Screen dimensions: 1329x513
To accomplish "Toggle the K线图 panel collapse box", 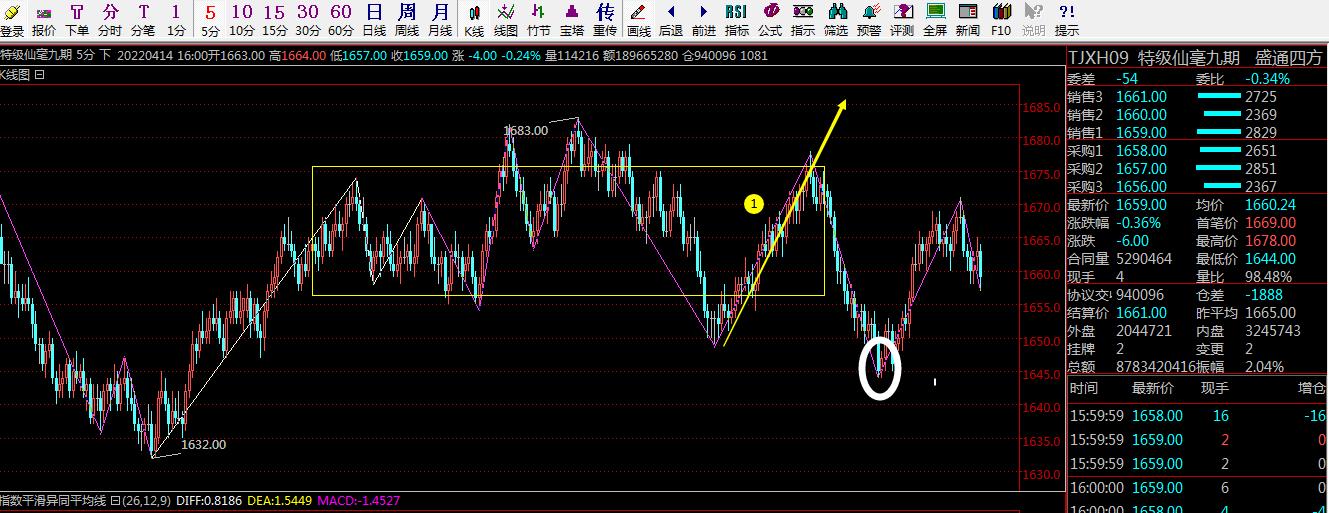I will [x=40, y=75].
